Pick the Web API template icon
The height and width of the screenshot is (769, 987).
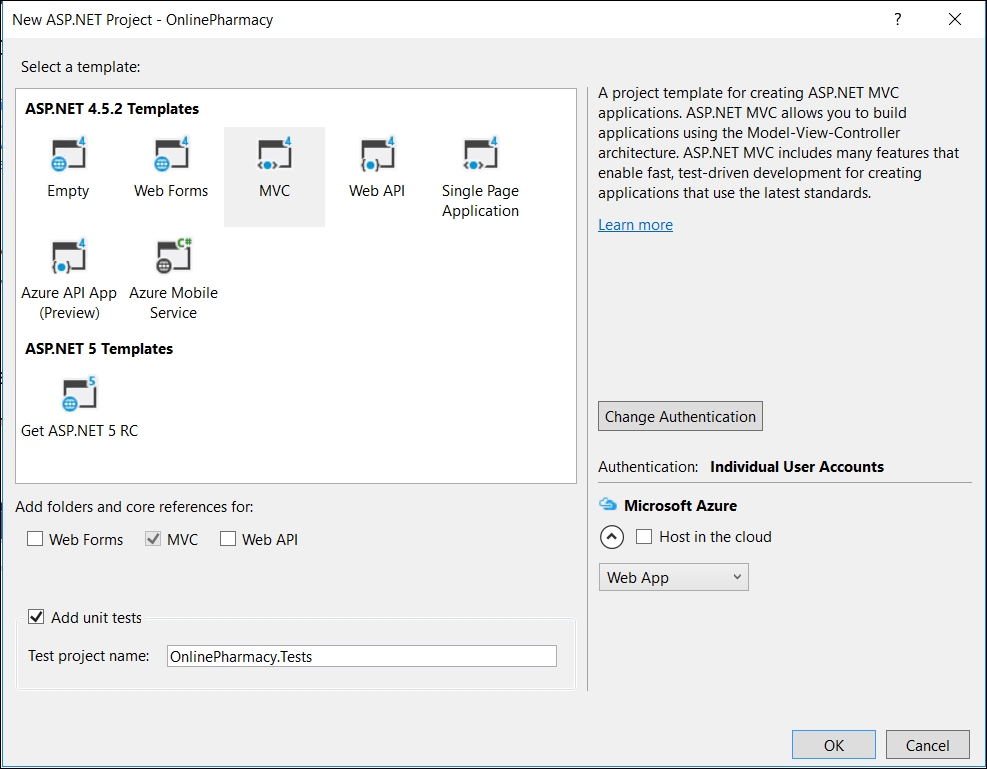[x=377, y=154]
